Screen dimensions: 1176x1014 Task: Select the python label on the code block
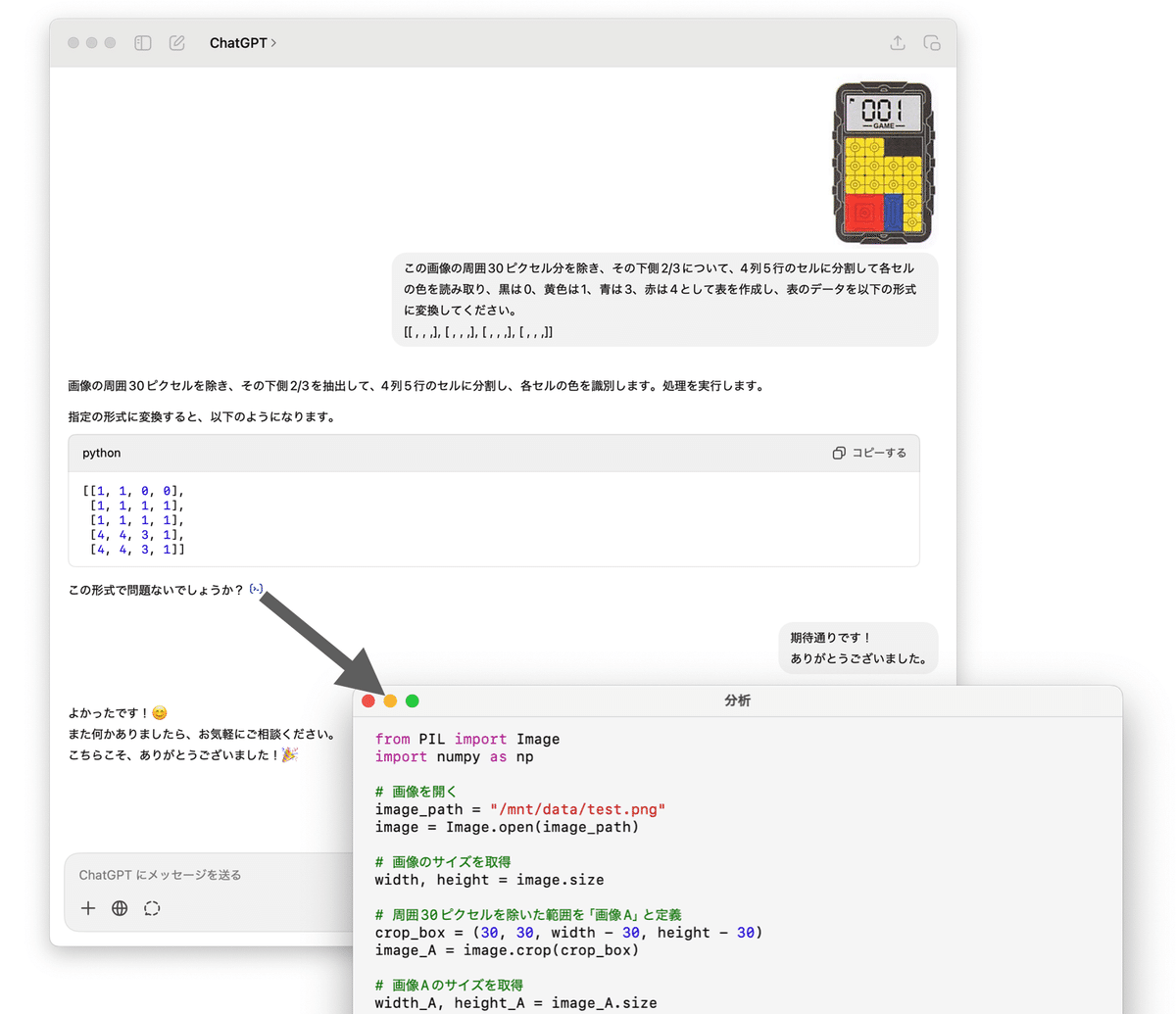pos(101,453)
